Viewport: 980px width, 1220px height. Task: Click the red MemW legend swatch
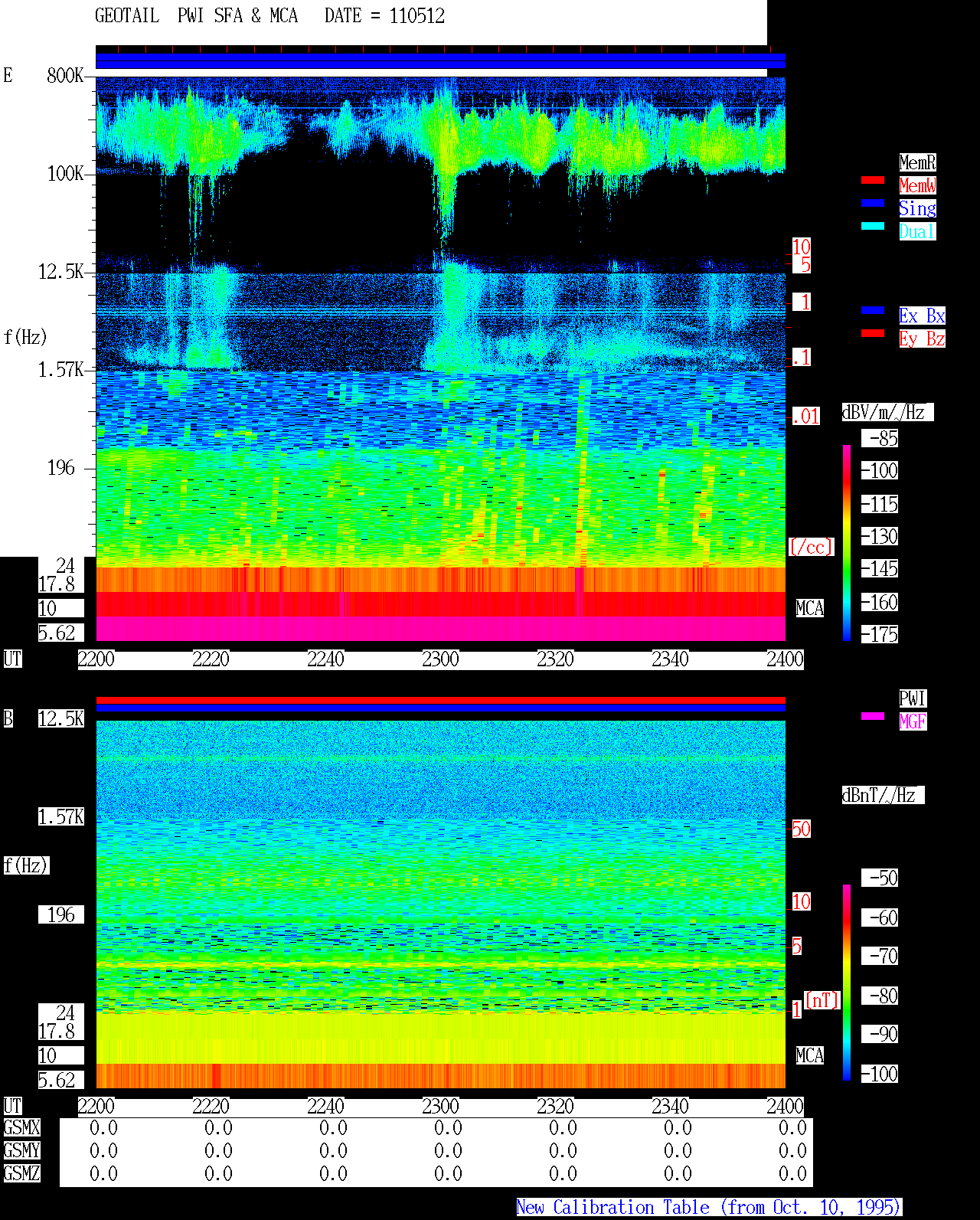pos(873,180)
